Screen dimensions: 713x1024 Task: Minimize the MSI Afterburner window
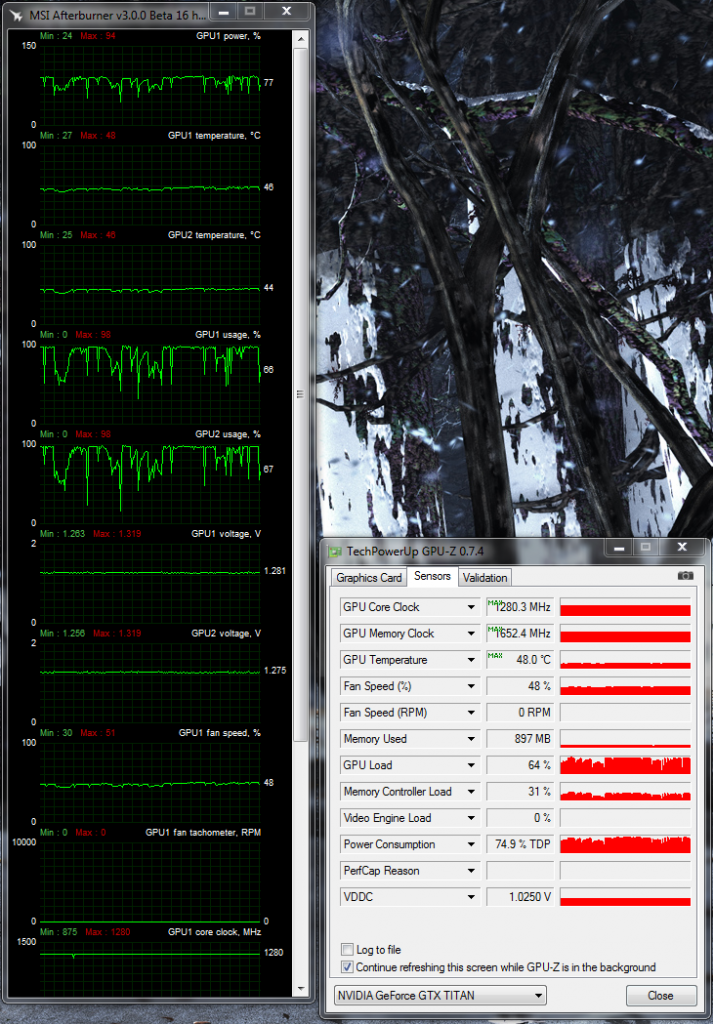click(x=221, y=10)
